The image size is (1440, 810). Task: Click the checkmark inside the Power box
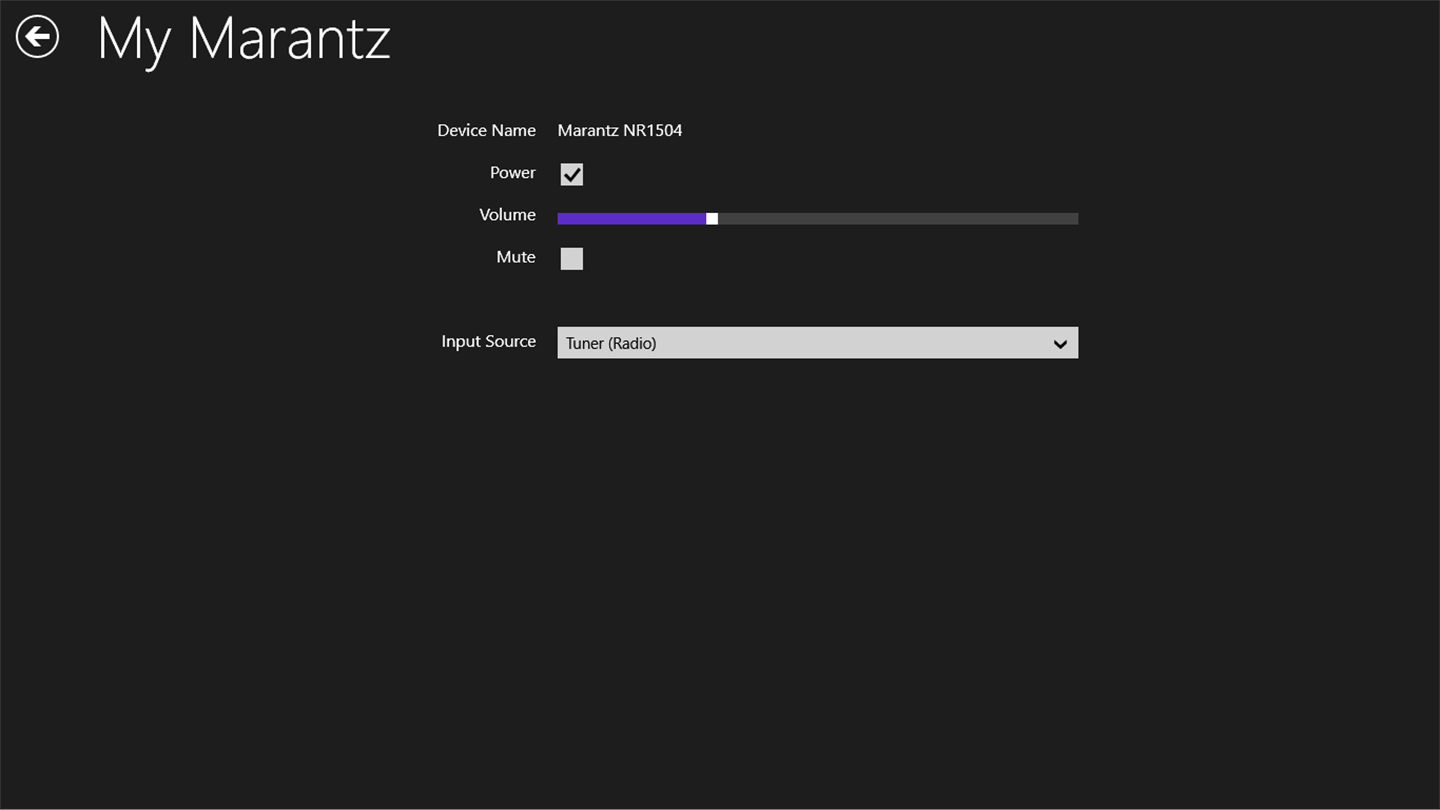point(572,175)
